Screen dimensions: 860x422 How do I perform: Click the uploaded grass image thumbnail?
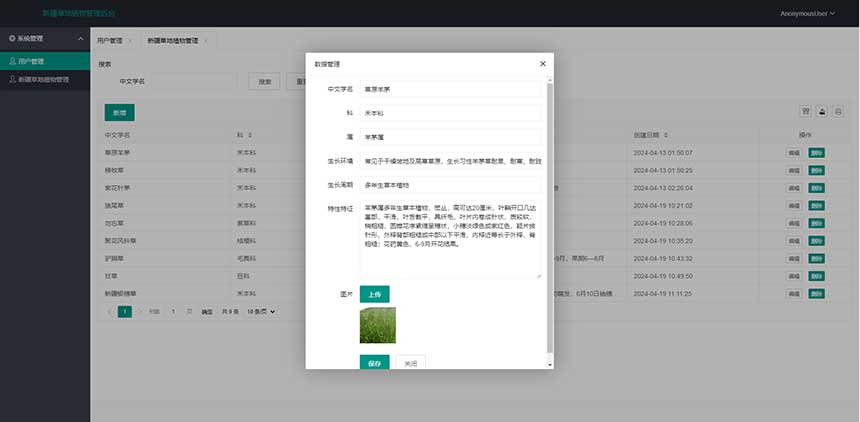(377, 325)
